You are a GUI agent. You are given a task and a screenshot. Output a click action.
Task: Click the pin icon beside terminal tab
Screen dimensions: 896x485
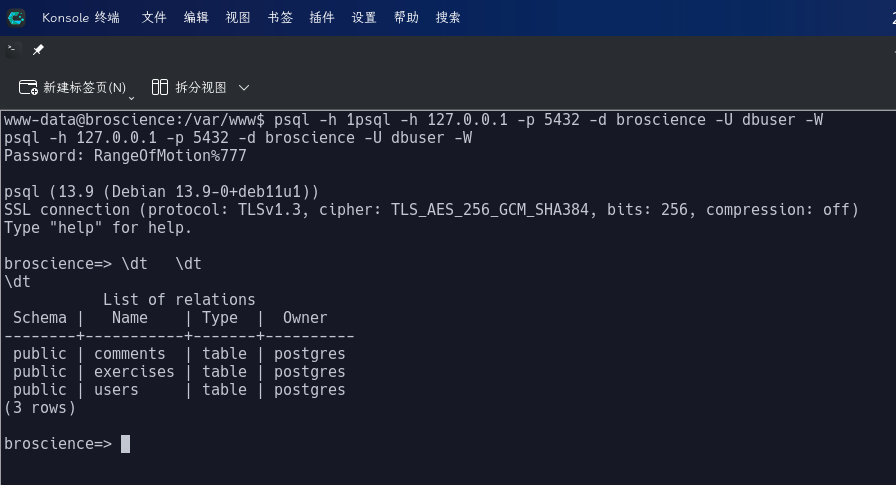(38, 50)
